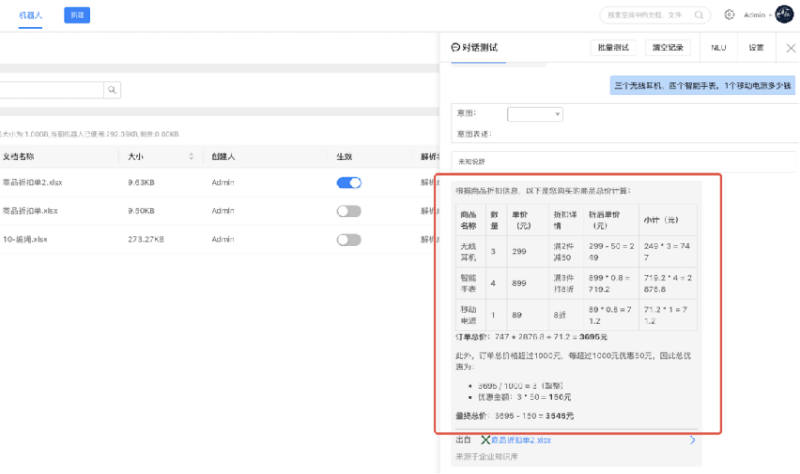Click the 清空记录 button
Viewport: 800px width, 474px height.
[667, 47]
